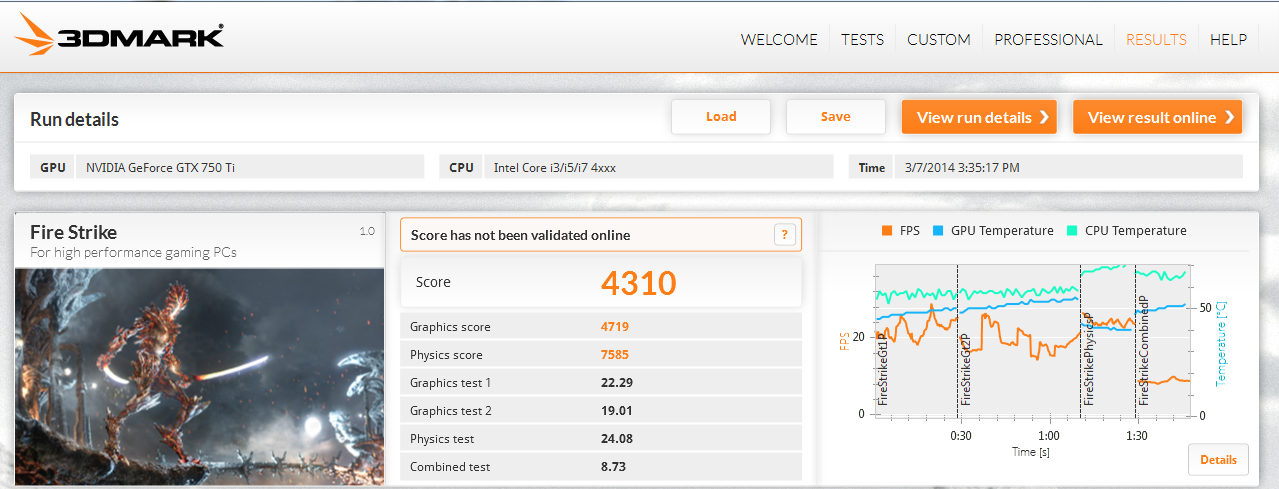Click the Combined test row label
Image resolution: width=1279 pixels, height=489 pixels.
tap(450, 467)
